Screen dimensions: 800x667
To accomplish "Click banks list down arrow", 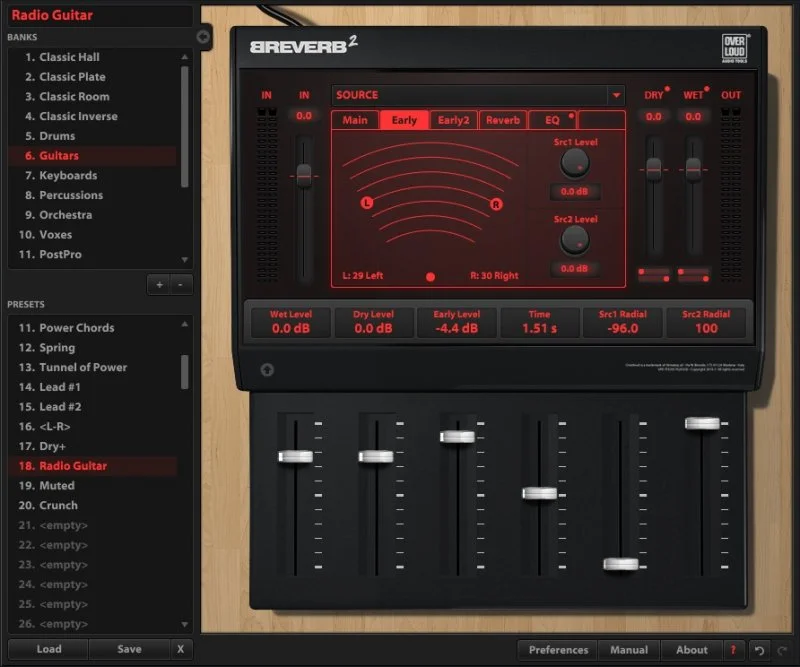I will point(185,260).
